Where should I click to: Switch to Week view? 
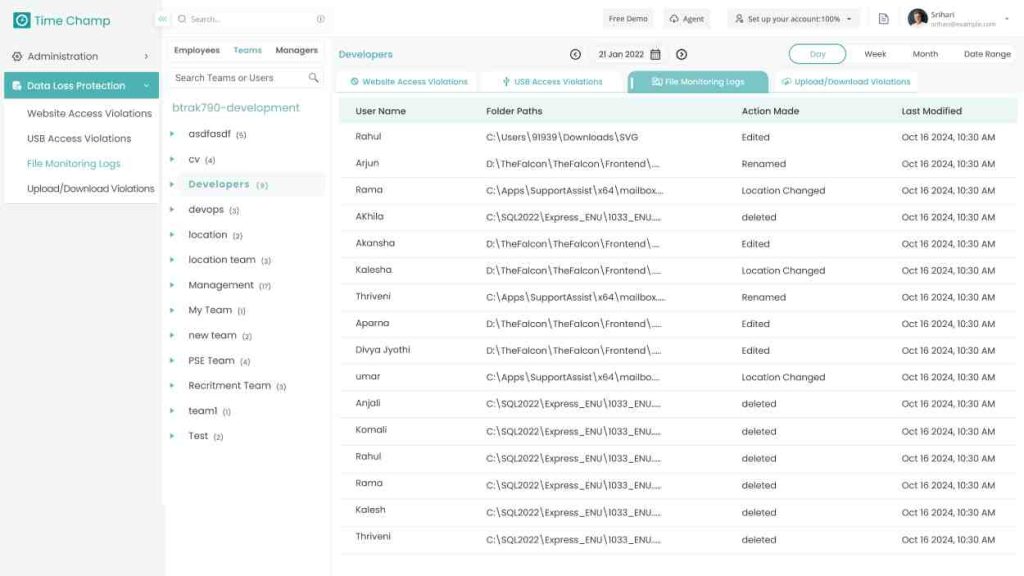875,54
